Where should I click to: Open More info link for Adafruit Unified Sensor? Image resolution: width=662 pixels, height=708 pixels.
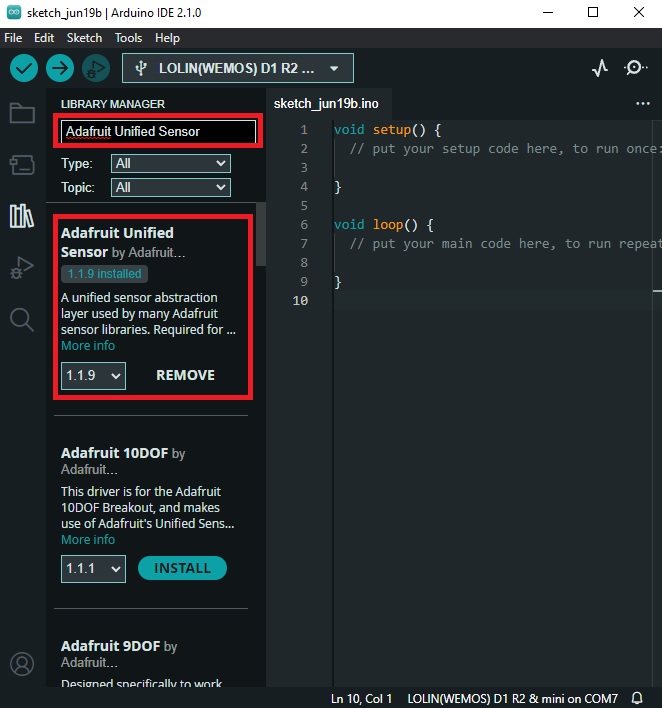pyautogui.click(x=88, y=345)
